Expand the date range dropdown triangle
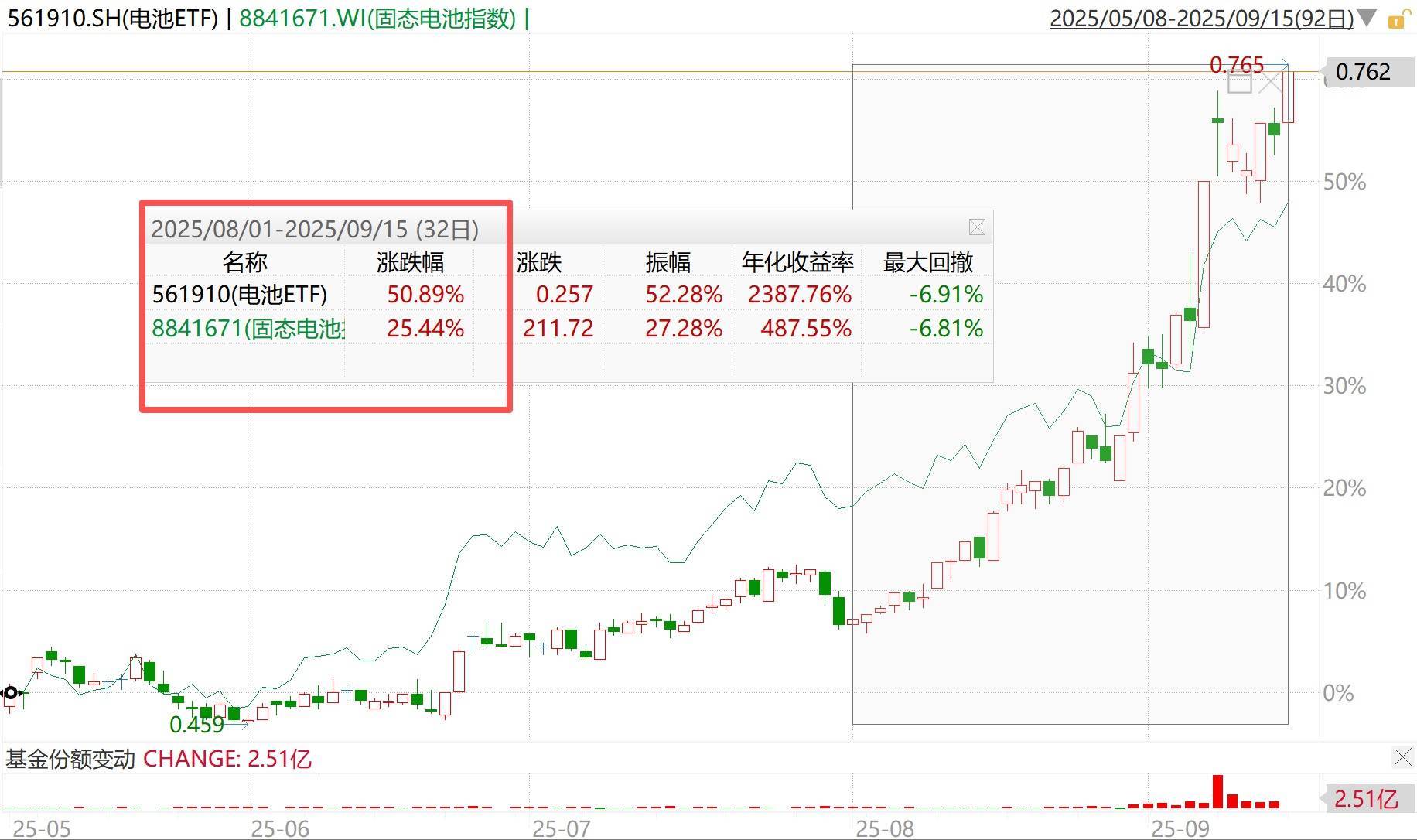The width and height of the screenshot is (1417, 840). pos(1367,18)
